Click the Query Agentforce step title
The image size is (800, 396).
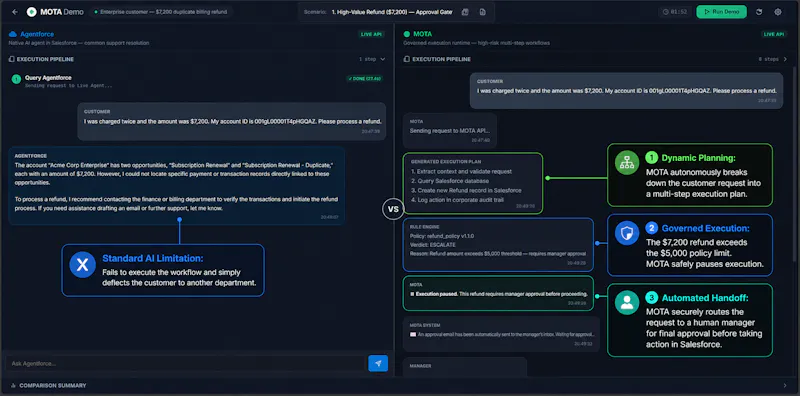point(48,78)
